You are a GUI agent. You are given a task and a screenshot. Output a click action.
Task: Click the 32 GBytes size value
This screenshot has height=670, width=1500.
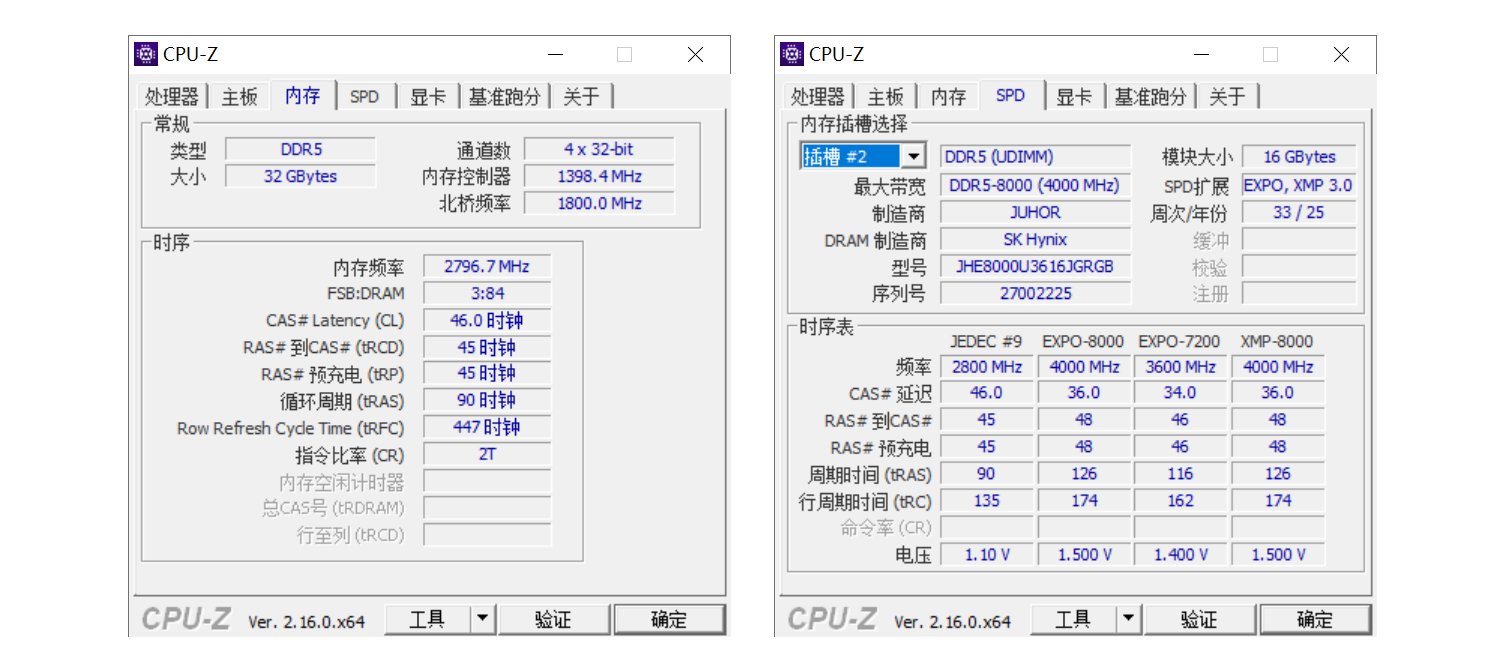pyautogui.click(x=301, y=177)
